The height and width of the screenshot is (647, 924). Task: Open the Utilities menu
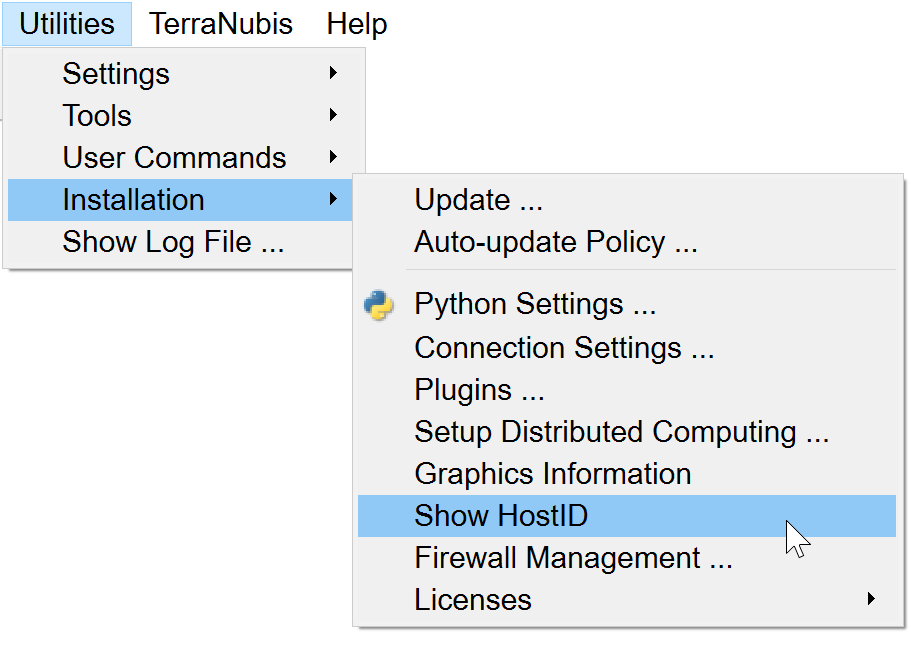coord(67,24)
